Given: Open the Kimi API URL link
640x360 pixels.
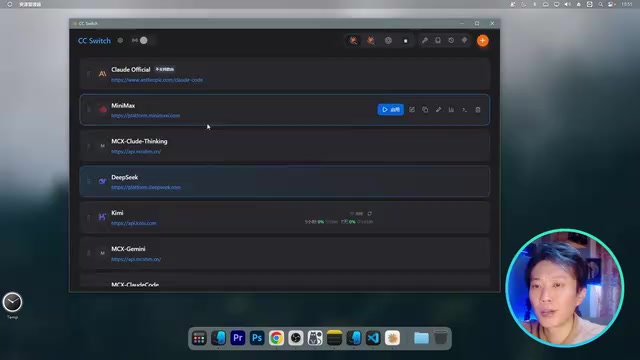Looking at the screenshot, I should click(x=134, y=223).
